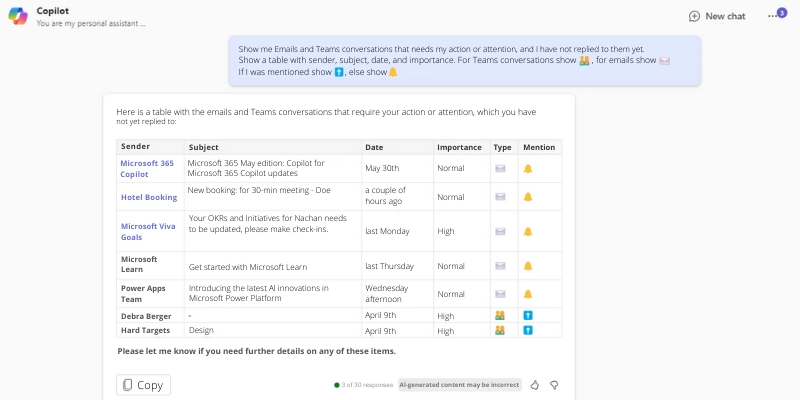Open the more options ellipsis menu

coord(772,16)
